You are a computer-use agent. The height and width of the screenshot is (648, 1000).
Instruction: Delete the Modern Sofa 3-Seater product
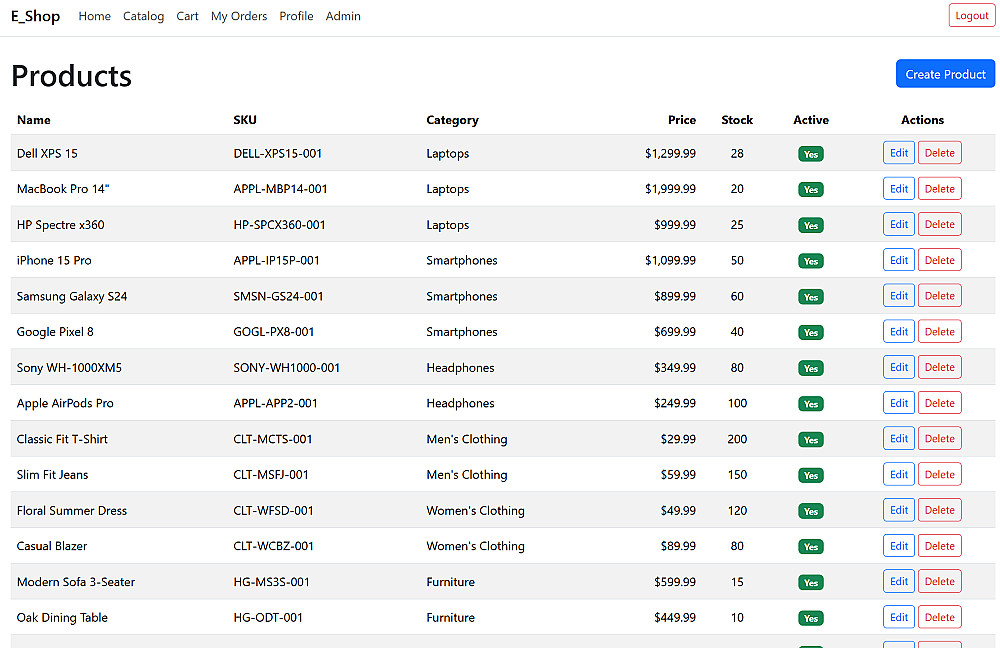click(939, 582)
